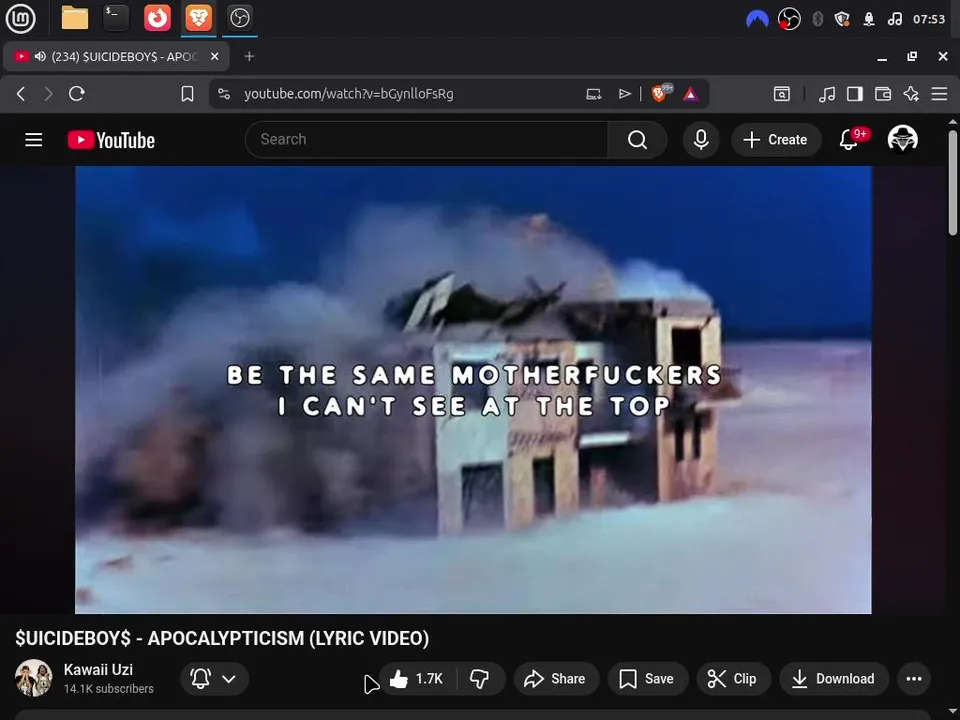Viewport: 960px width, 720px height.
Task: Submit search with the magnifier button
Action: coord(637,140)
